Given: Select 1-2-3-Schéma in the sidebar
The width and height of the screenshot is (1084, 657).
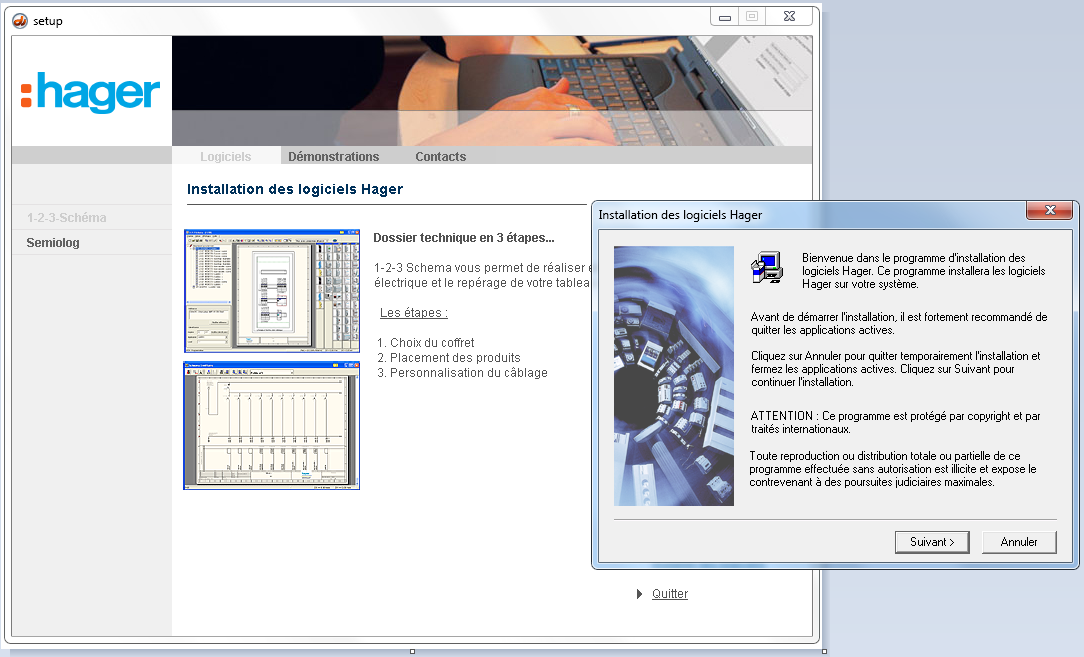Looking at the screenshot, I should [66, 218].
